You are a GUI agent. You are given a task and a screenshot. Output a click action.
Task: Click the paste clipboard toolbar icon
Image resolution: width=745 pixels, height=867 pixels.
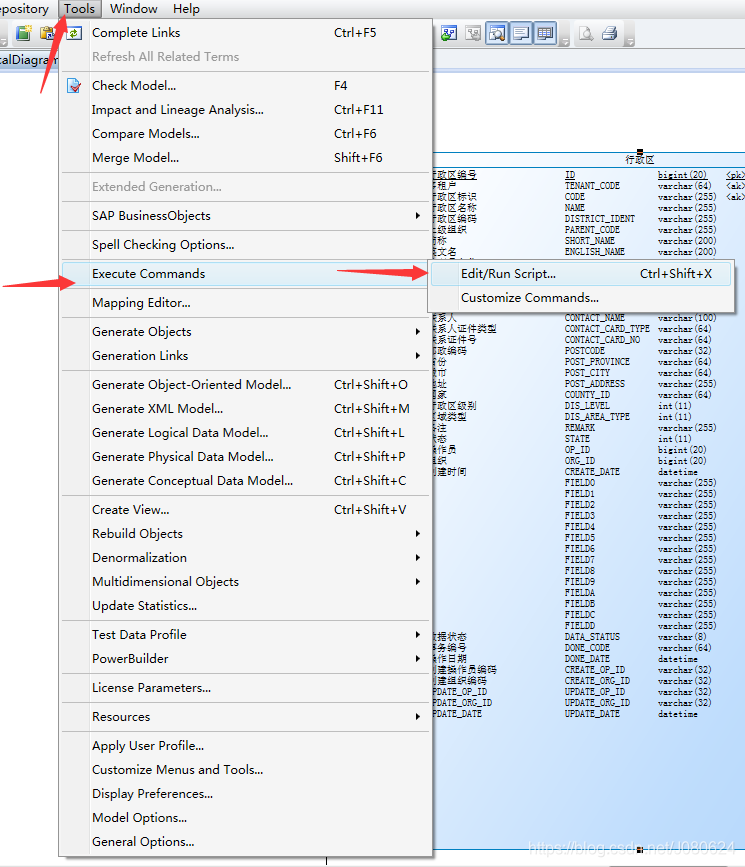(48, 34)
